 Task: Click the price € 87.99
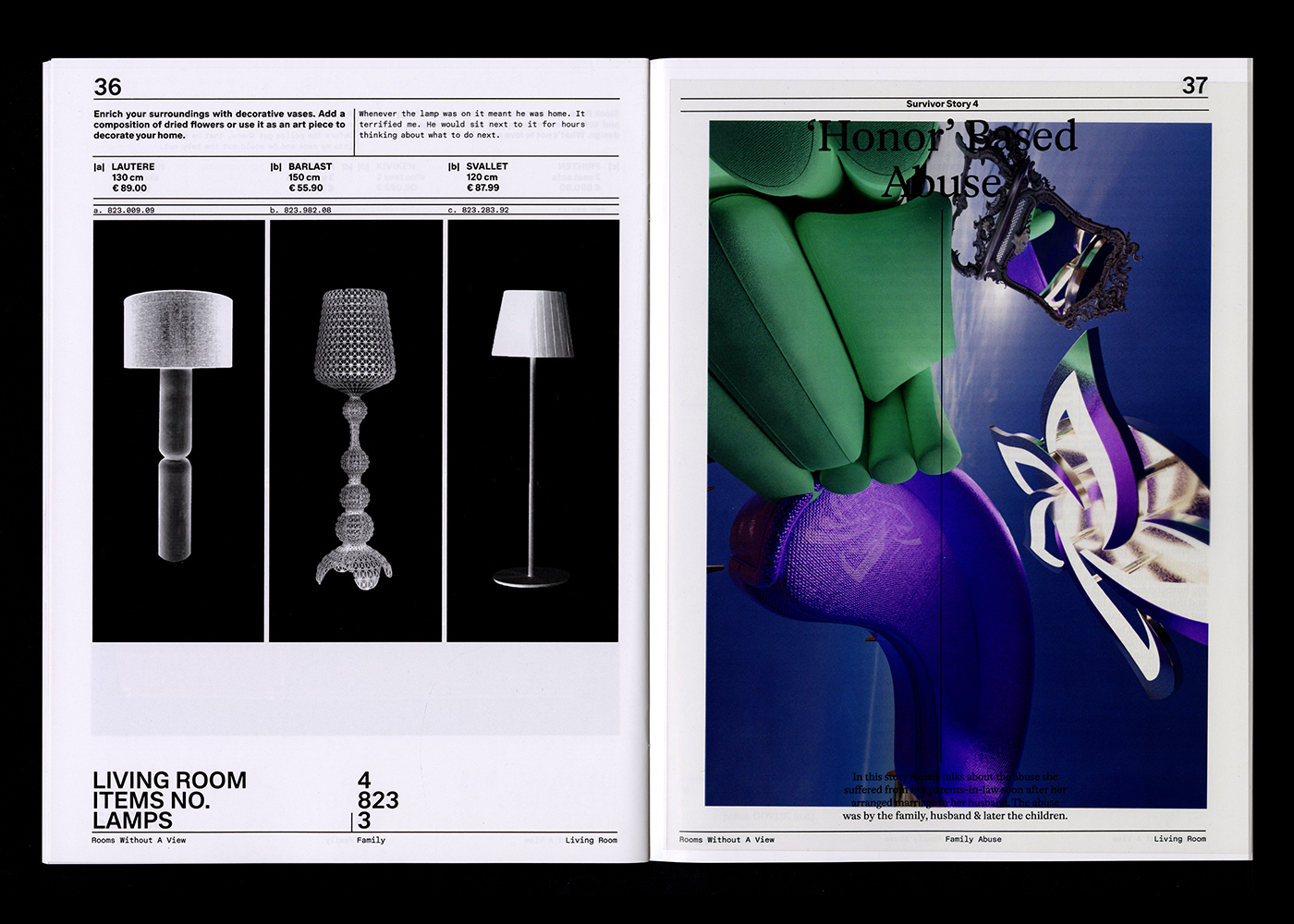click(483, 188)
